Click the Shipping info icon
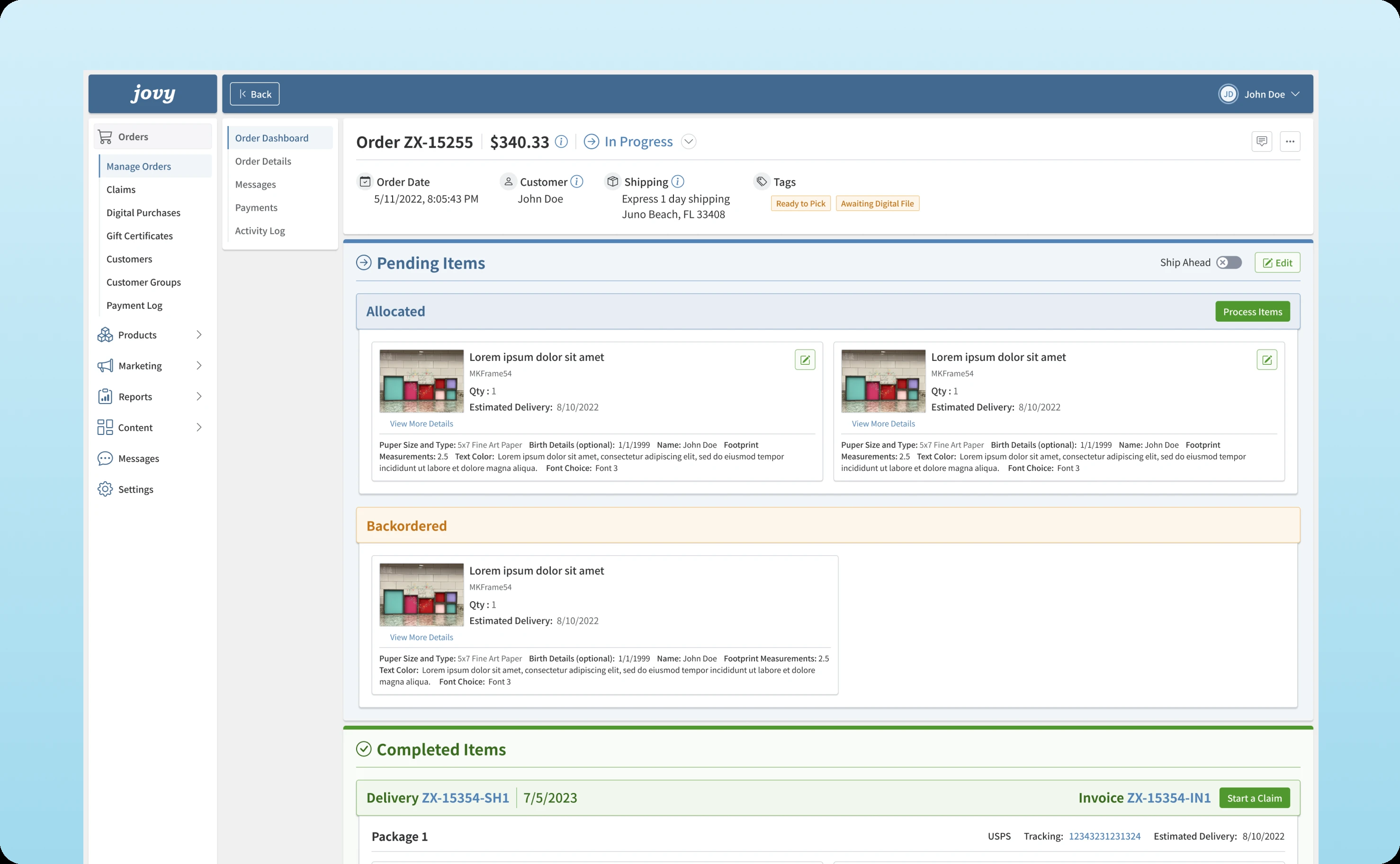 (677, 182)
